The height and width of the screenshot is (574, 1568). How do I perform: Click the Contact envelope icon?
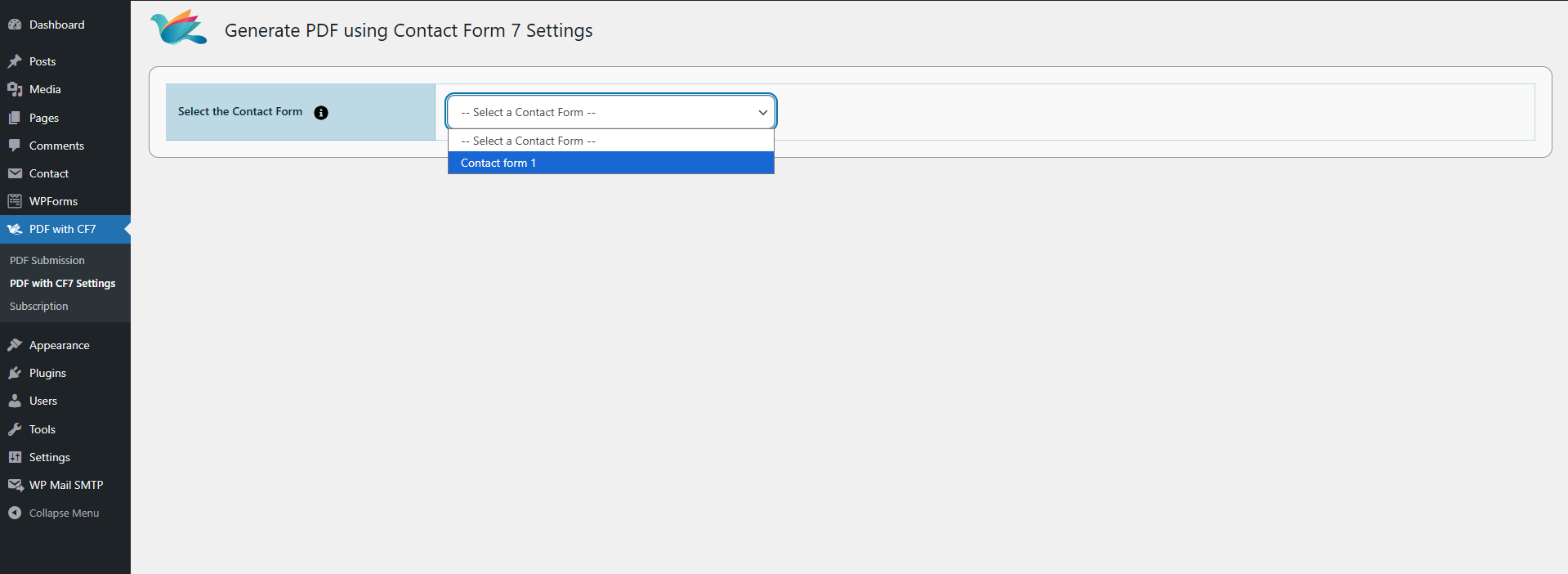[15, 173]
